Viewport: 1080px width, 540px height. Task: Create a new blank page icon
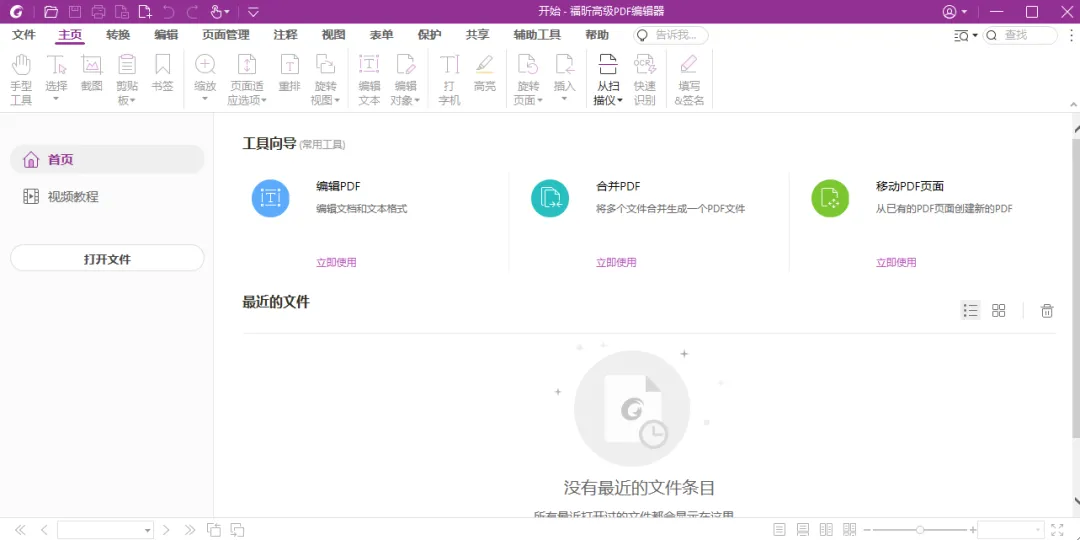(x=145, y=12)
